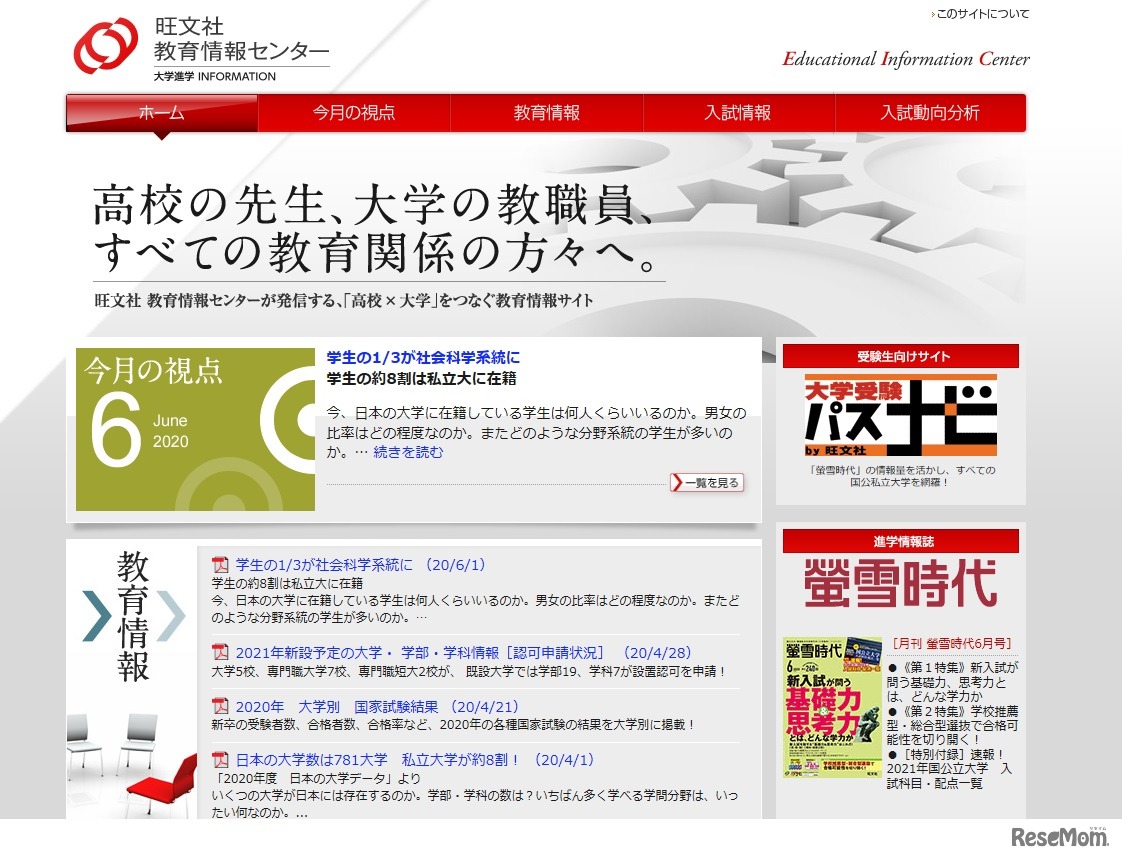
Task: Select the ホーム tab
Action: 162,113
